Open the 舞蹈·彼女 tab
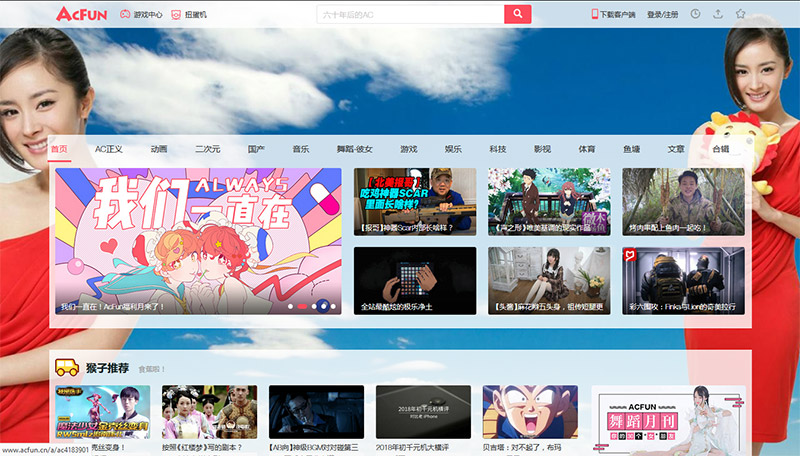Screen dimensions: 800x456 pyautogui.click(x=355, y=149)
